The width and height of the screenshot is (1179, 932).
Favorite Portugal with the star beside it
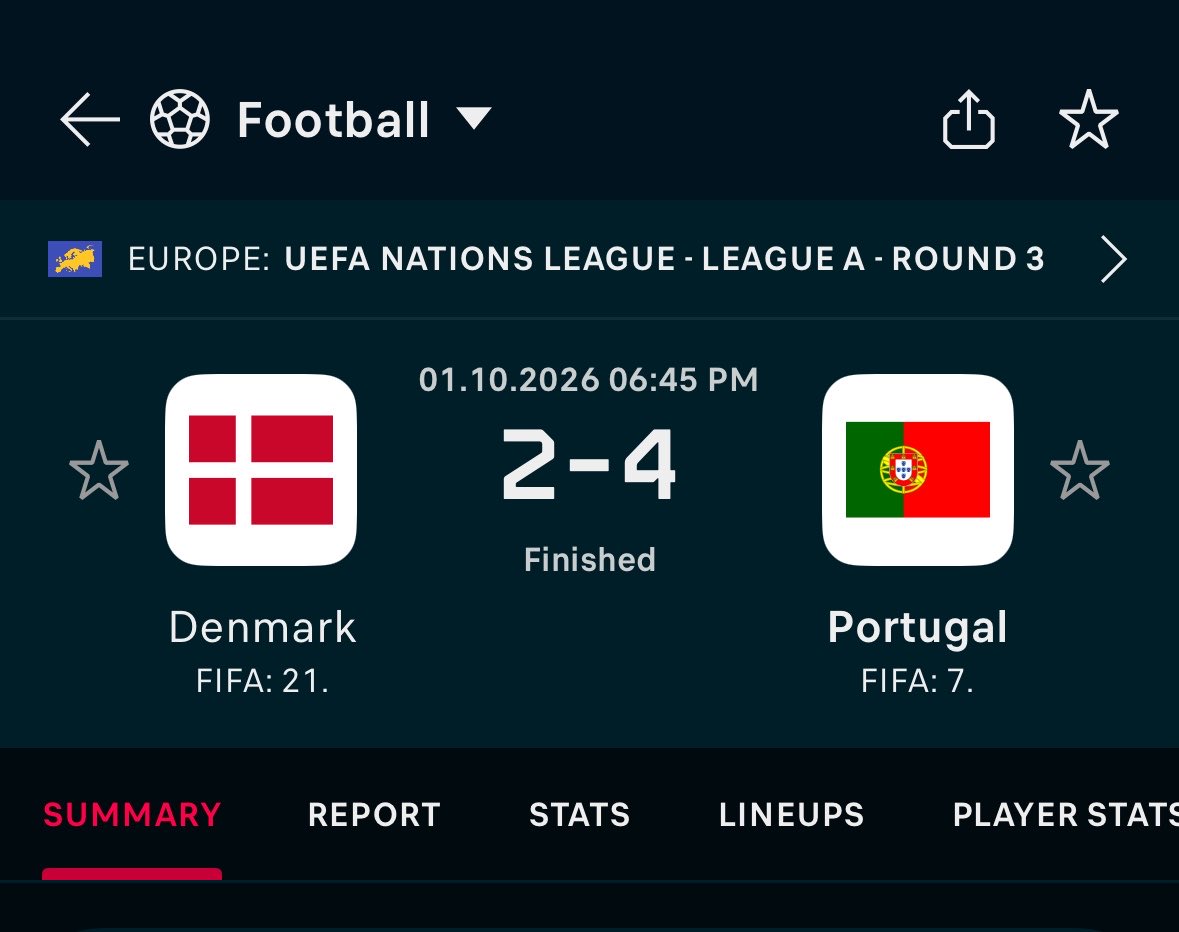point(1080,471)
